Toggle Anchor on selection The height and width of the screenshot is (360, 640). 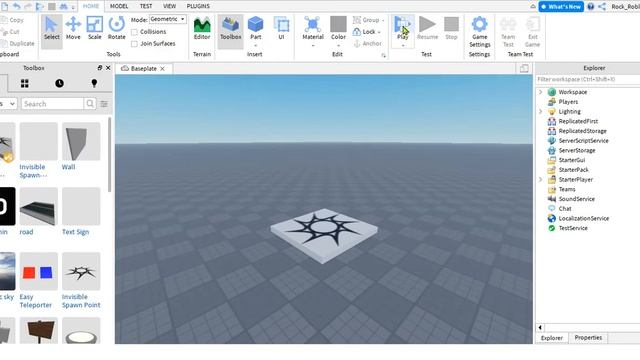tap(367, 43)
